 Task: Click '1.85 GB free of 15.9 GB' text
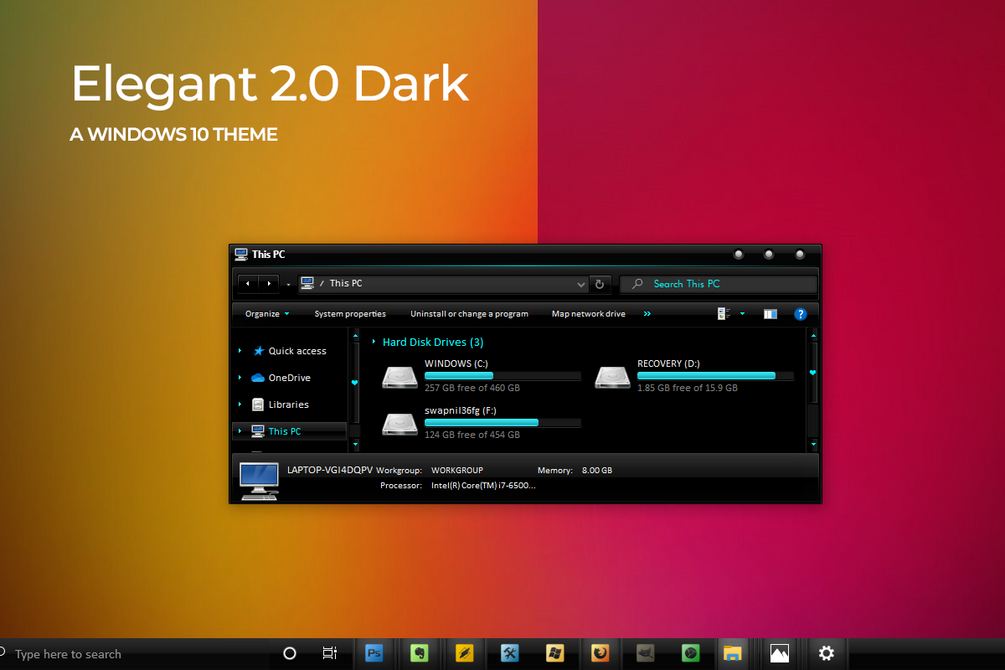pos(687,387)
